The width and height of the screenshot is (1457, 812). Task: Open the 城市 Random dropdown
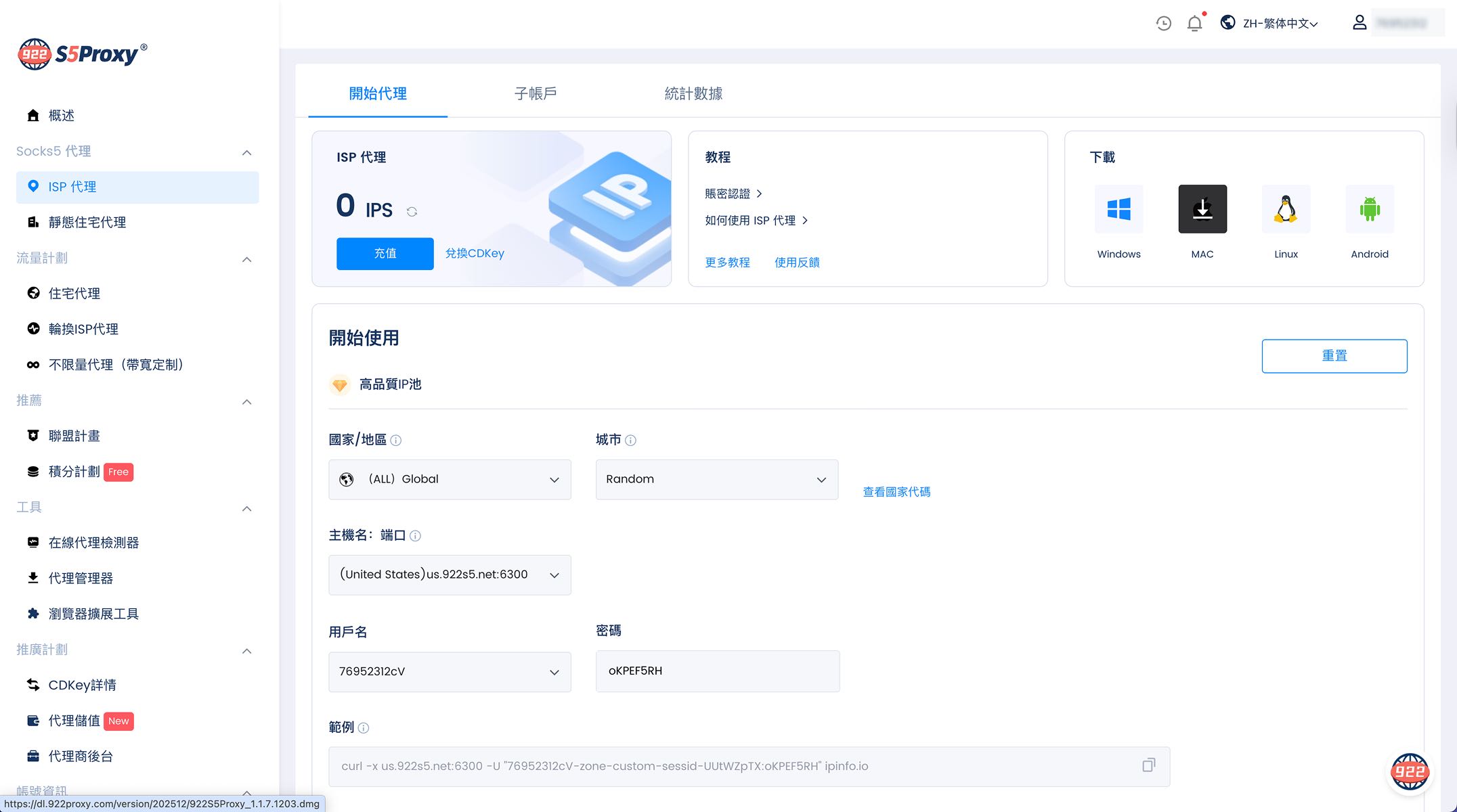[716, 480]
